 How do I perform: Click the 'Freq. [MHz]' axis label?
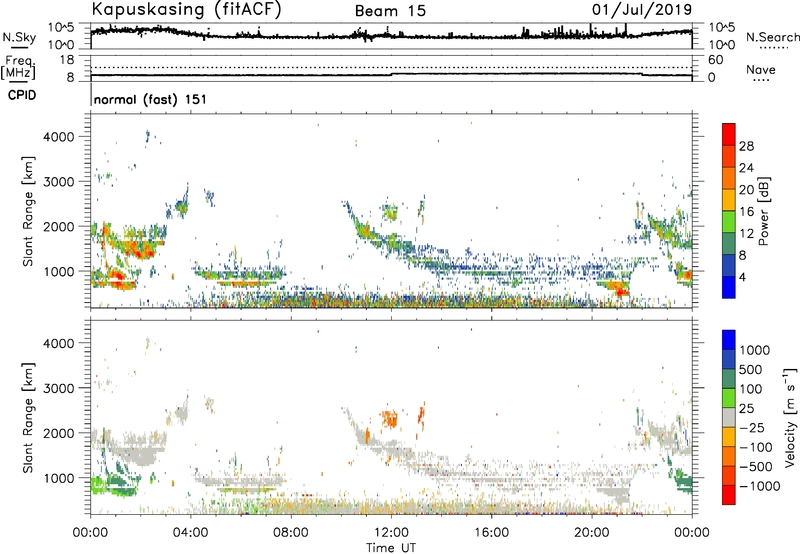[19, 68]
